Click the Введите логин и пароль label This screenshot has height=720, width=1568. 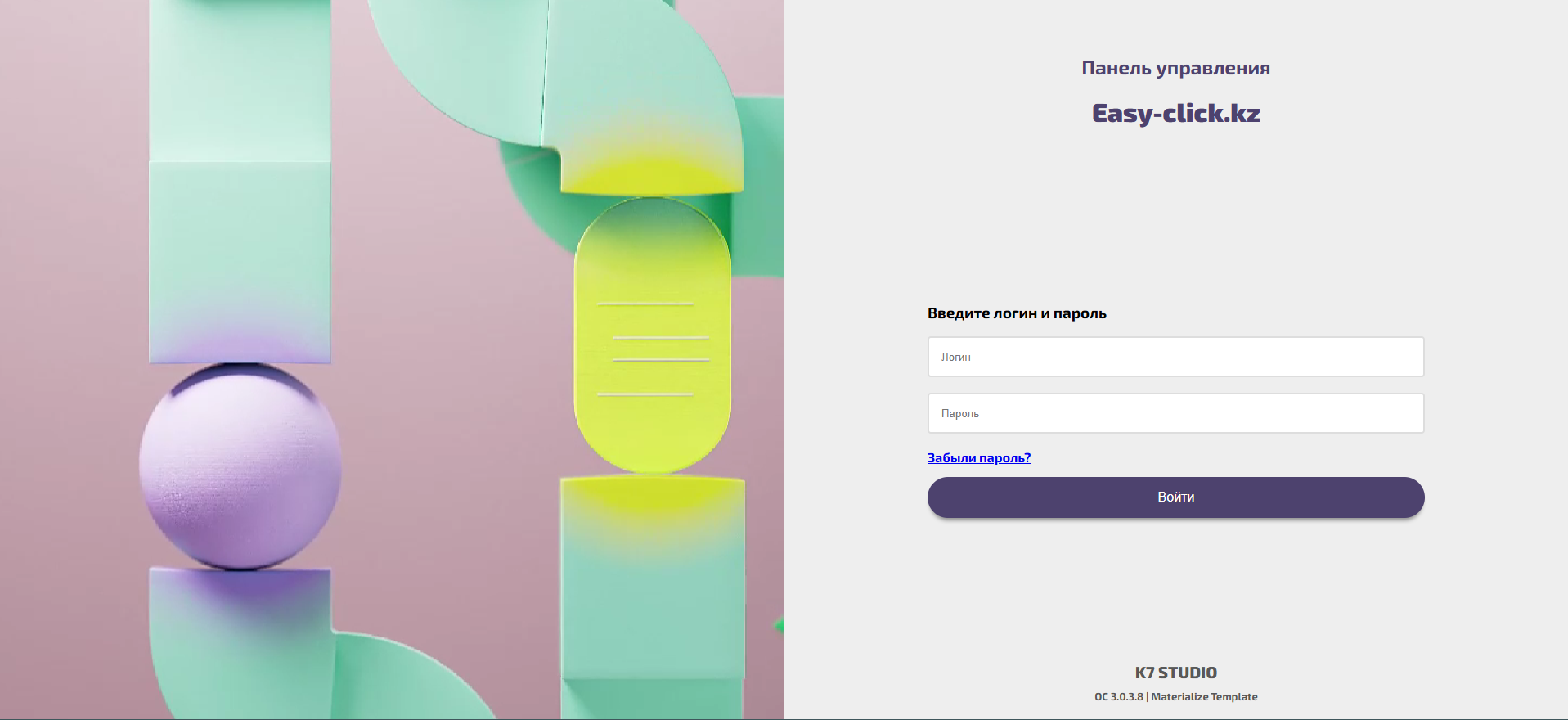pos(1017,313)
